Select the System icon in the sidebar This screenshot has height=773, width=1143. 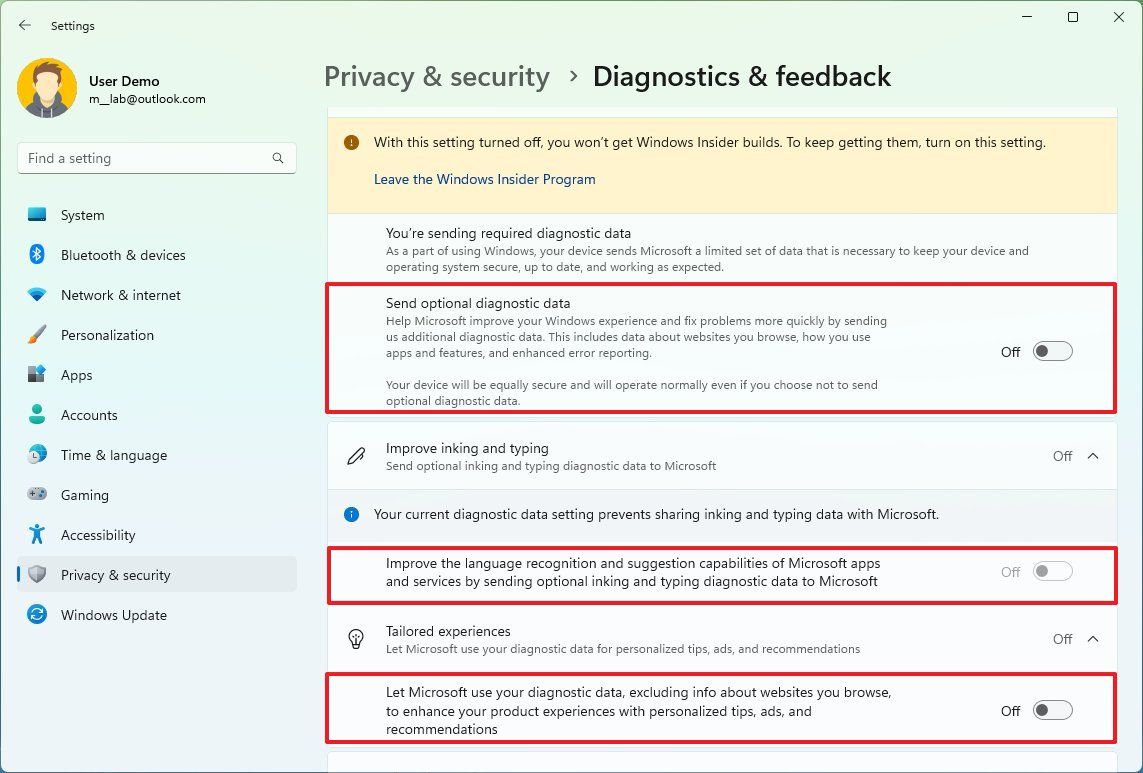37,214
